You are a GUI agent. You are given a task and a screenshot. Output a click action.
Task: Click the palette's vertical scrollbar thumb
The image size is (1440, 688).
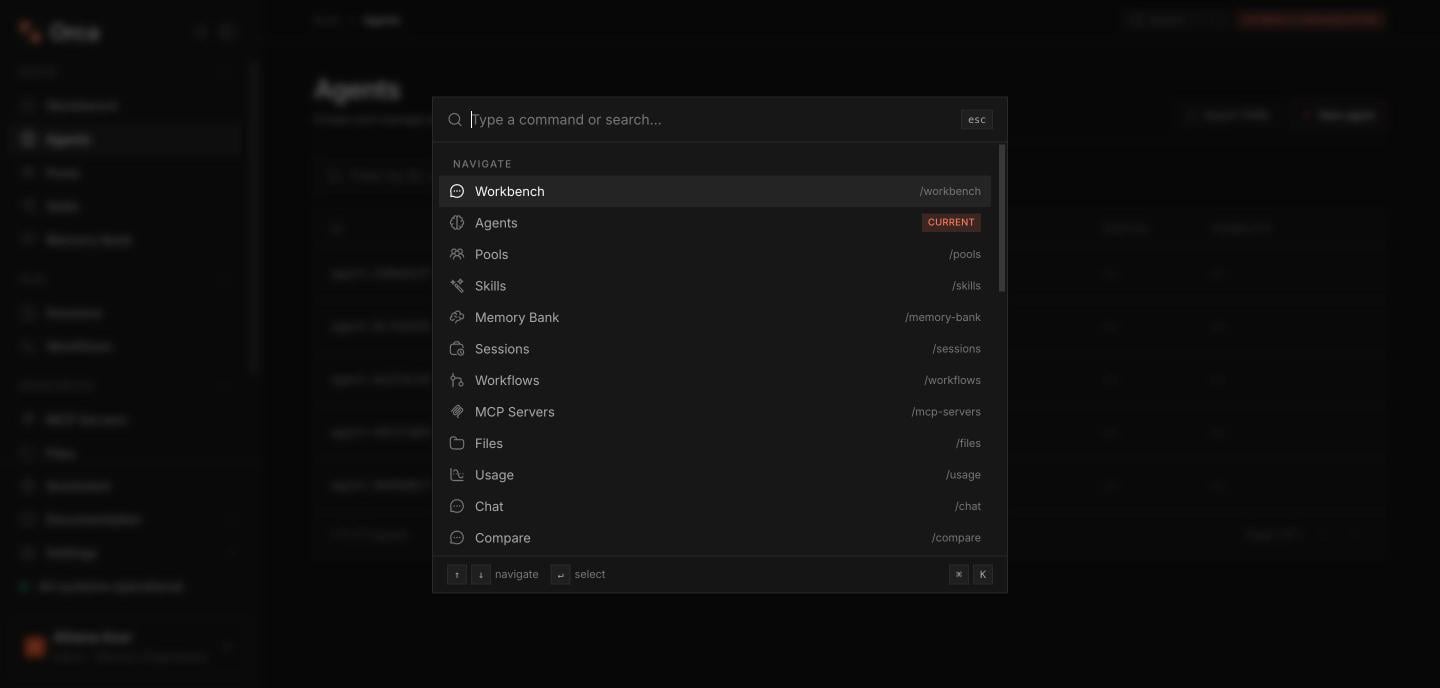click(1002, 218)
